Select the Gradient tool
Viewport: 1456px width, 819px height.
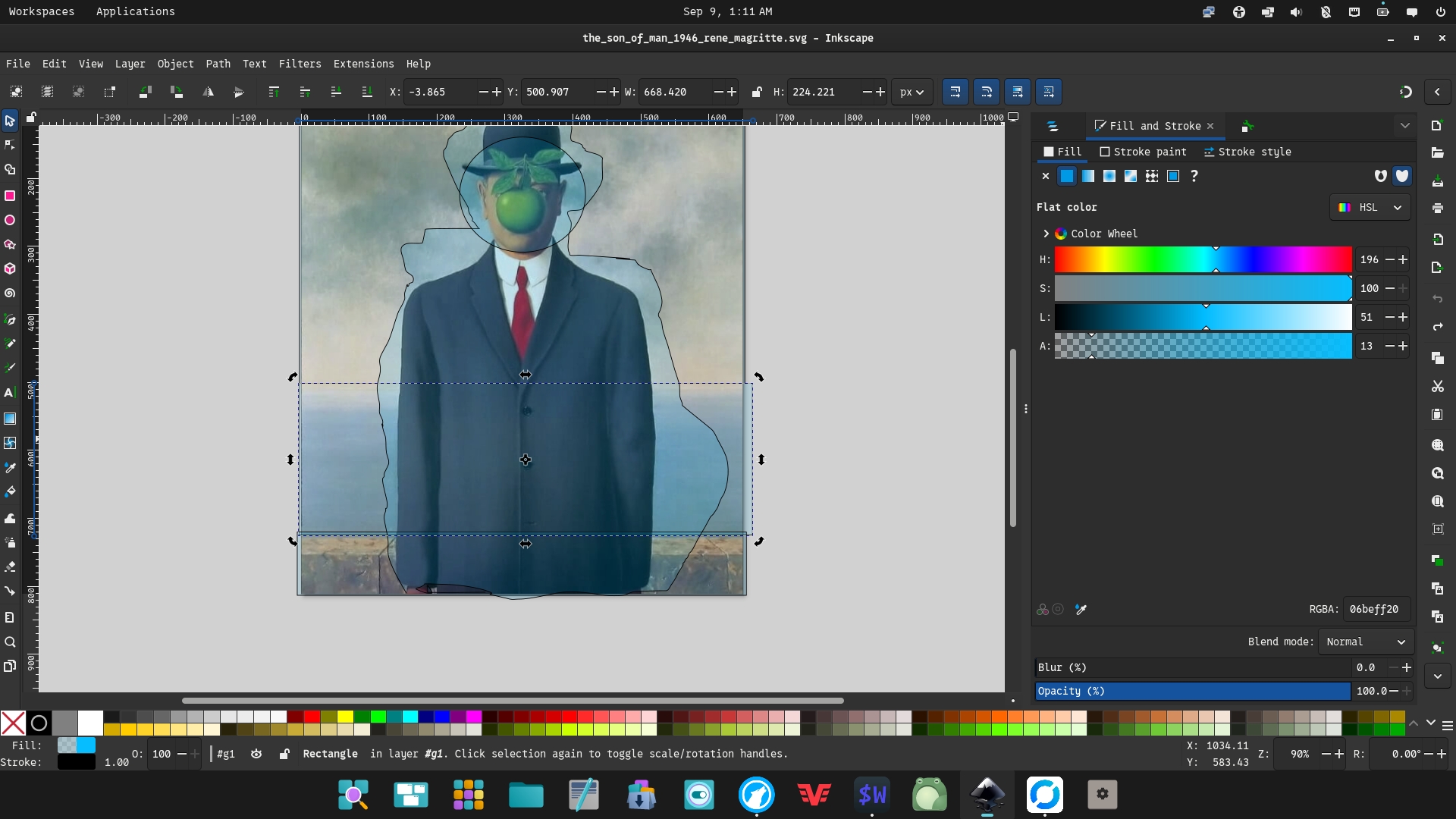(10, 419)
